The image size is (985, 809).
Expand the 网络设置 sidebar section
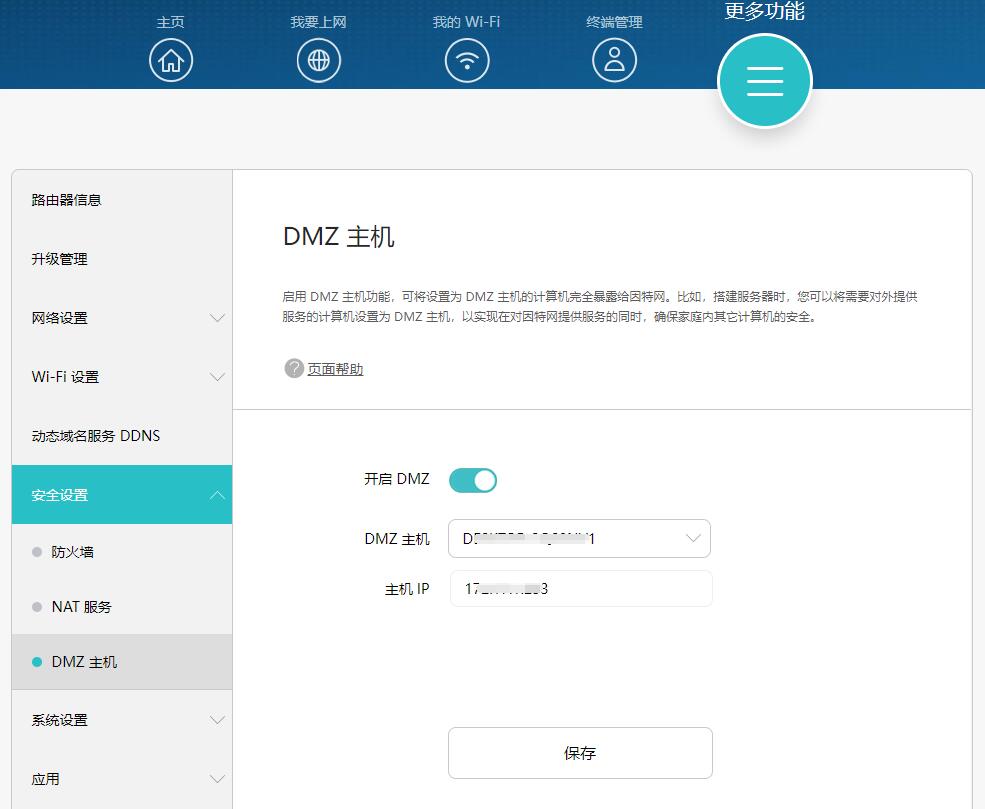(122, 318)
